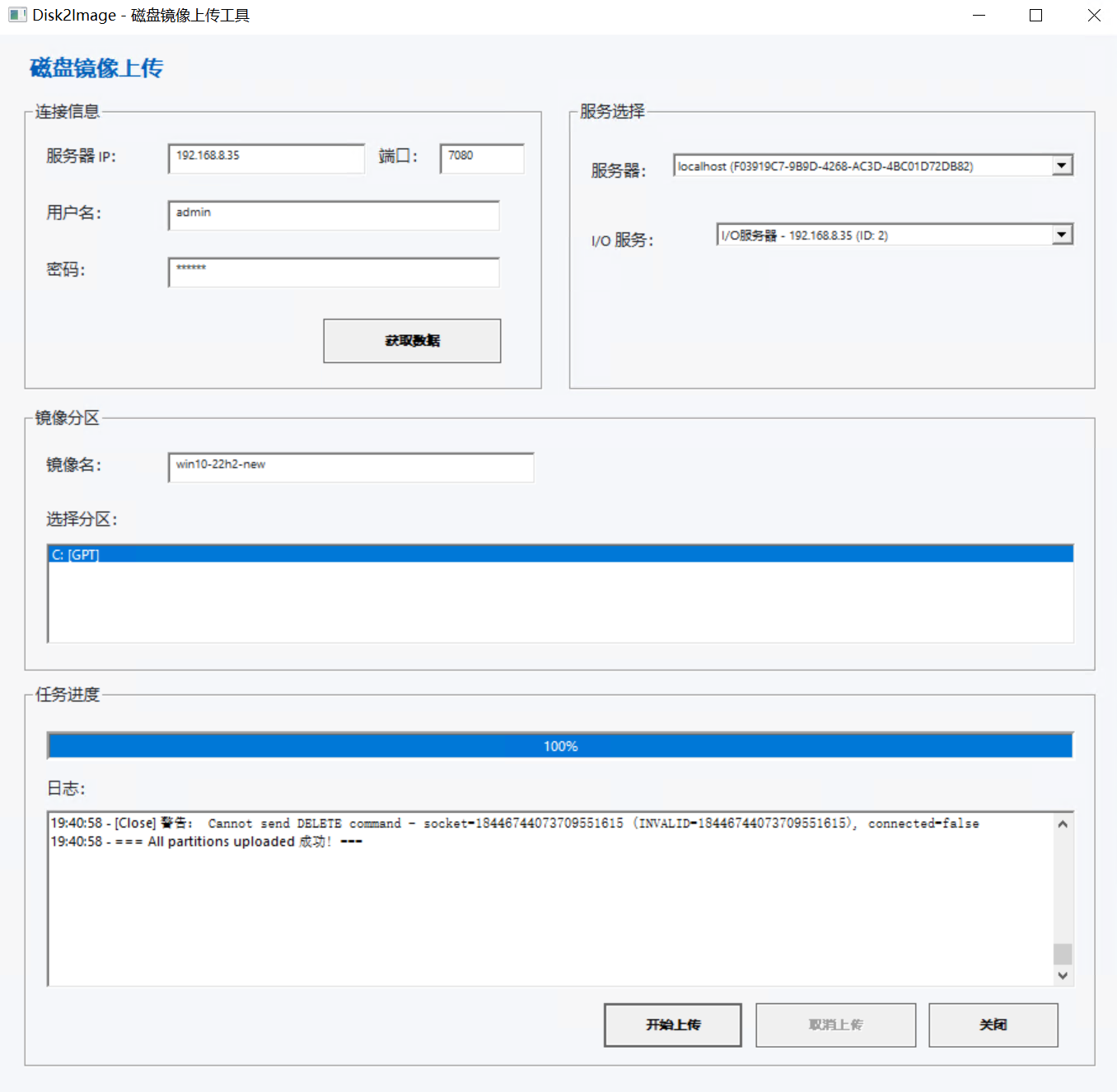1117x1092 pixels.
Task: Click the 100% upload progress bar
Action: pyautogui.click(x=560, y=745)
